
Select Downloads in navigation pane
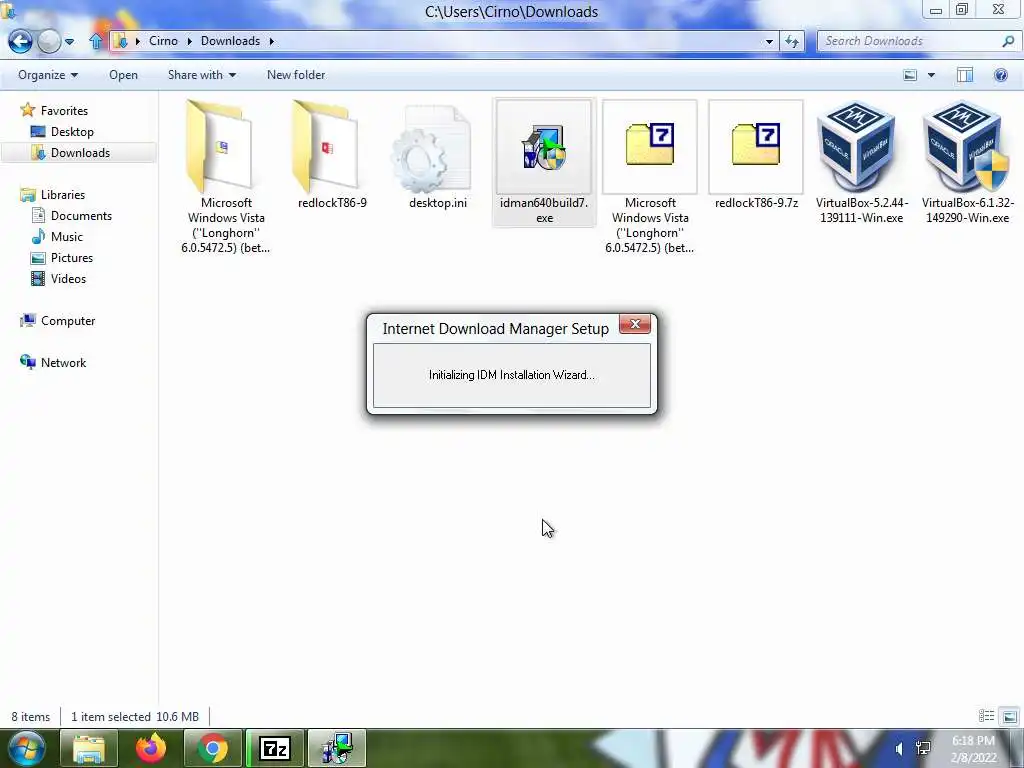(80, 153)
